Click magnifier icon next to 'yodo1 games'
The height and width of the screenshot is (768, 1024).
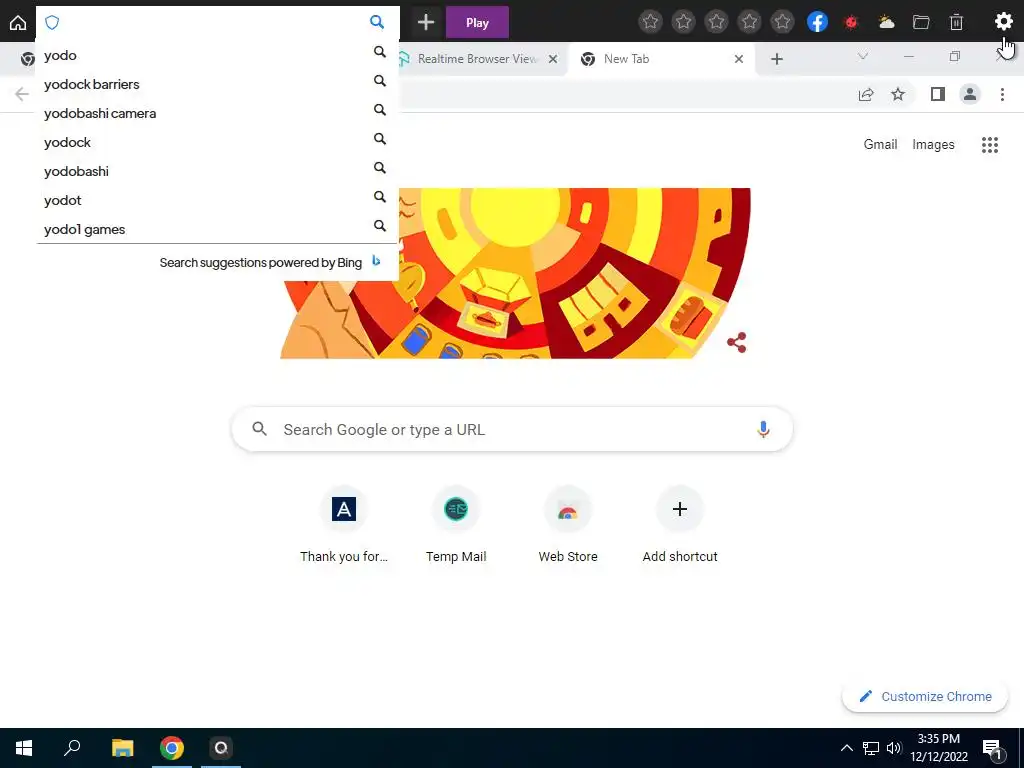click(x=379, y=226)
